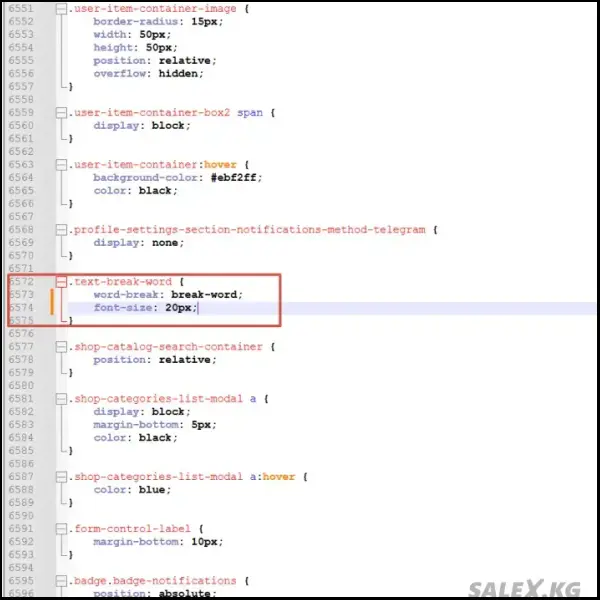Fold the .user-item-container:hover rule
Image resolution: width=600 pixels, height=600 pixels.
point(62,164)
